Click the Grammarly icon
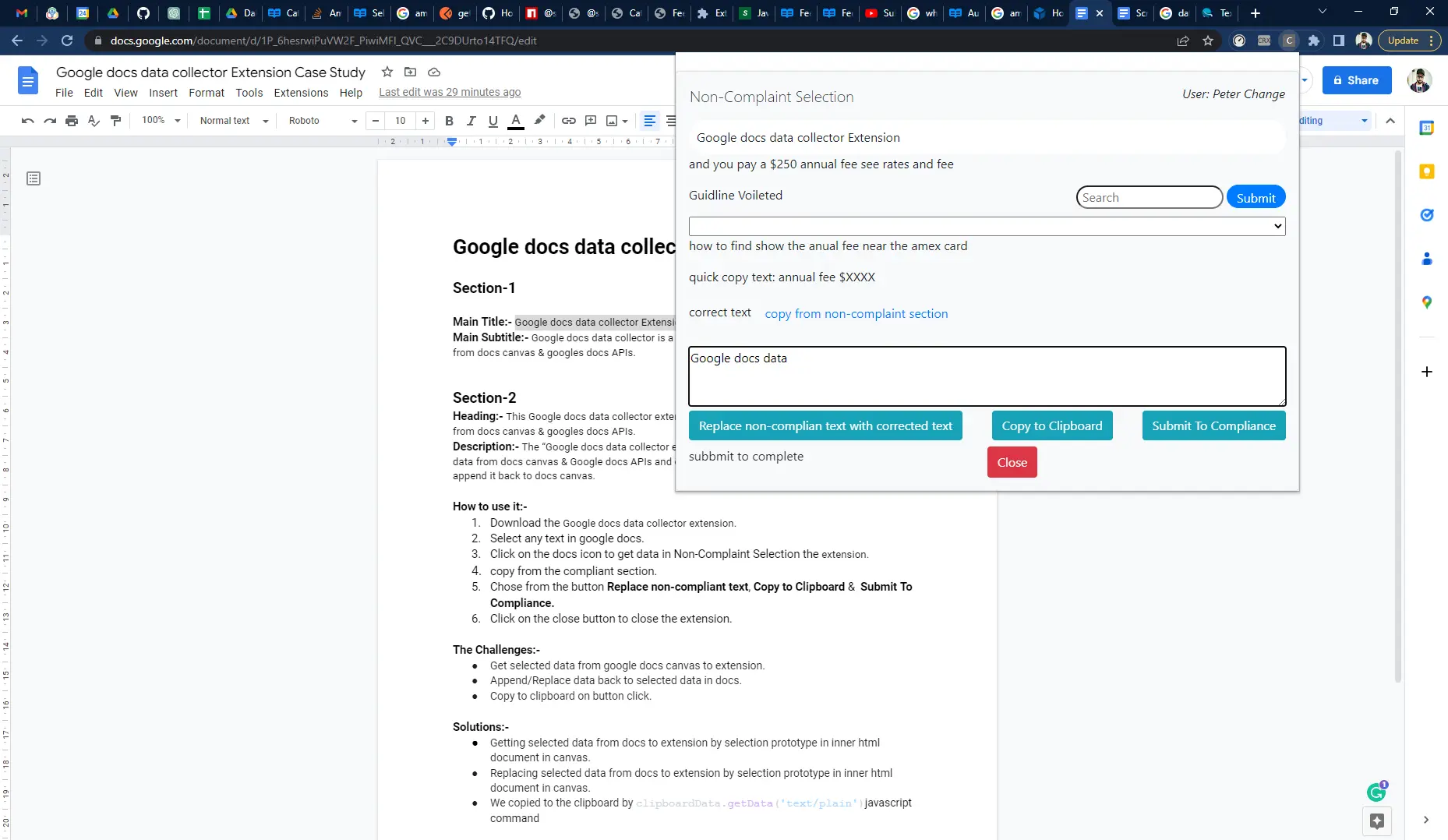 point(1376,792)
